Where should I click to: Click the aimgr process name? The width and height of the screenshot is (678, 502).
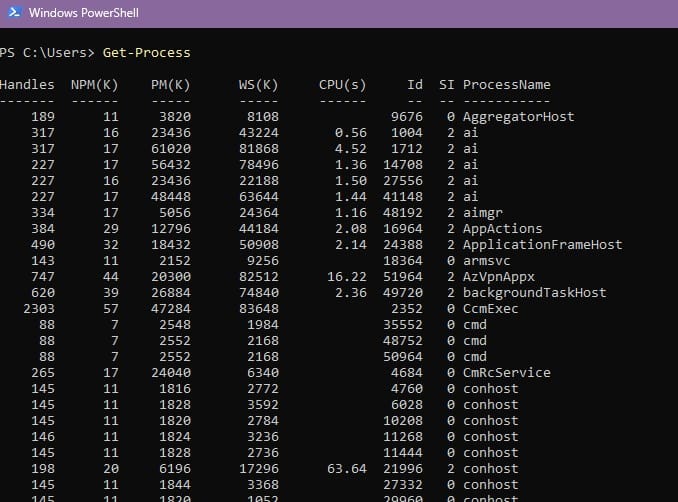tap(483, 213)
